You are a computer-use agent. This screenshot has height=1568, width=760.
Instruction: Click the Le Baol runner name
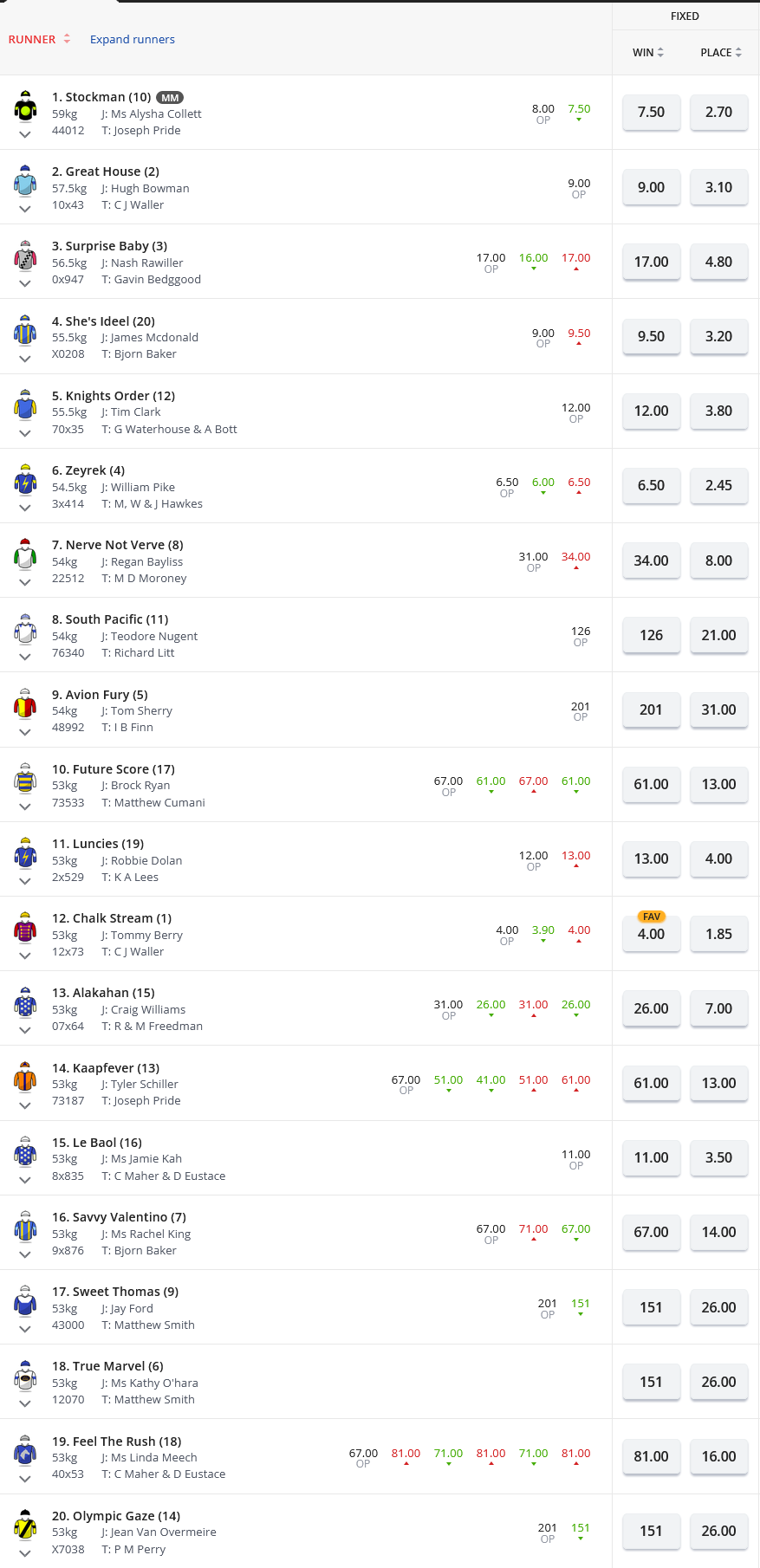pyautogui.click(x=96, y=1143)
